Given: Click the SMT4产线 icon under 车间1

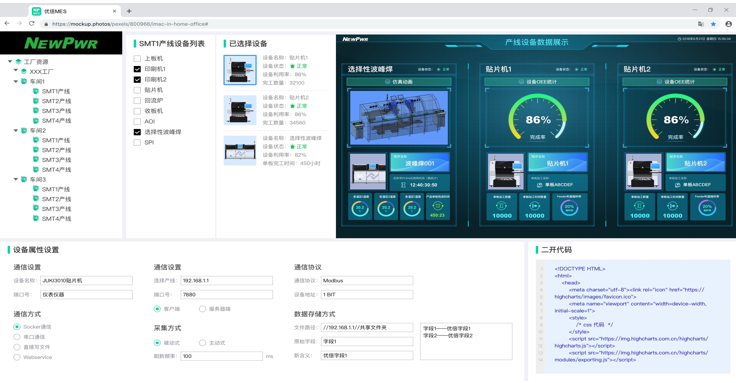Looking at the screenshot, I should click(x=36, y=121).
